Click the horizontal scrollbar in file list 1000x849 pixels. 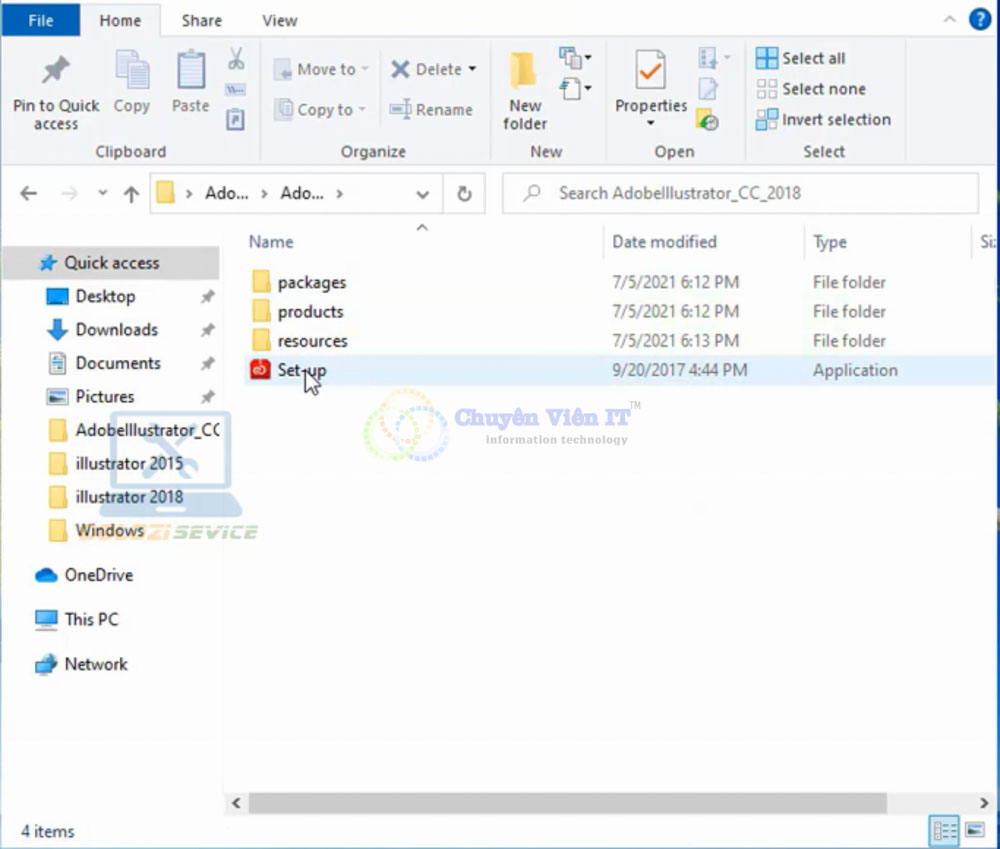pyautogui.click(x=567, y=803)
